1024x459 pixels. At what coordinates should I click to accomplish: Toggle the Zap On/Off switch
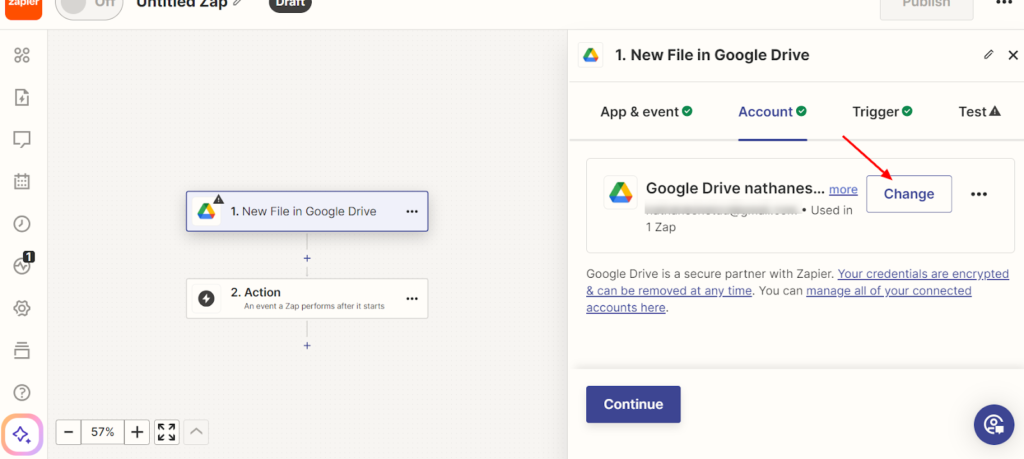click(x=89, y=8)
